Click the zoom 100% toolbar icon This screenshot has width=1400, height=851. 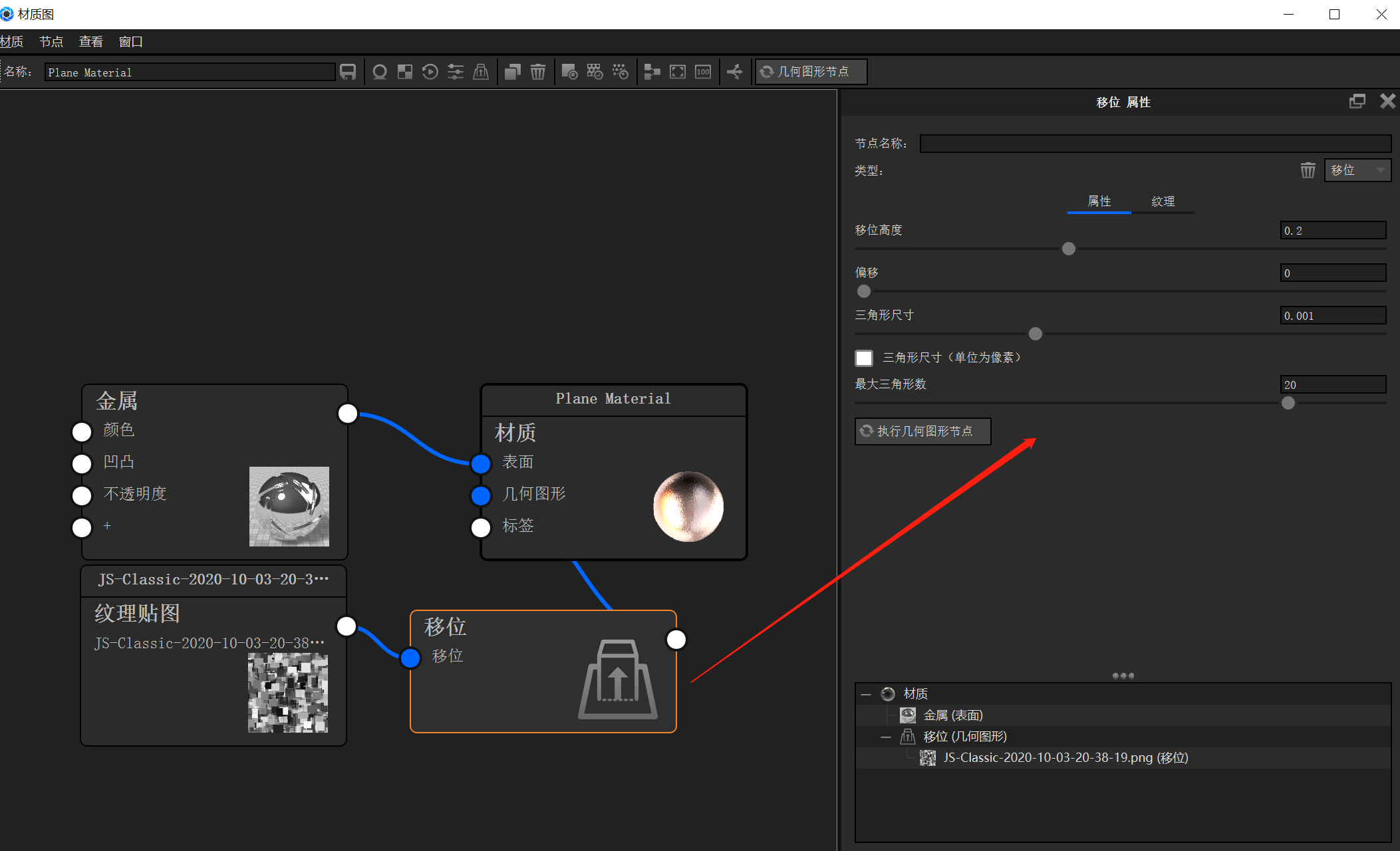pos(702,71)
